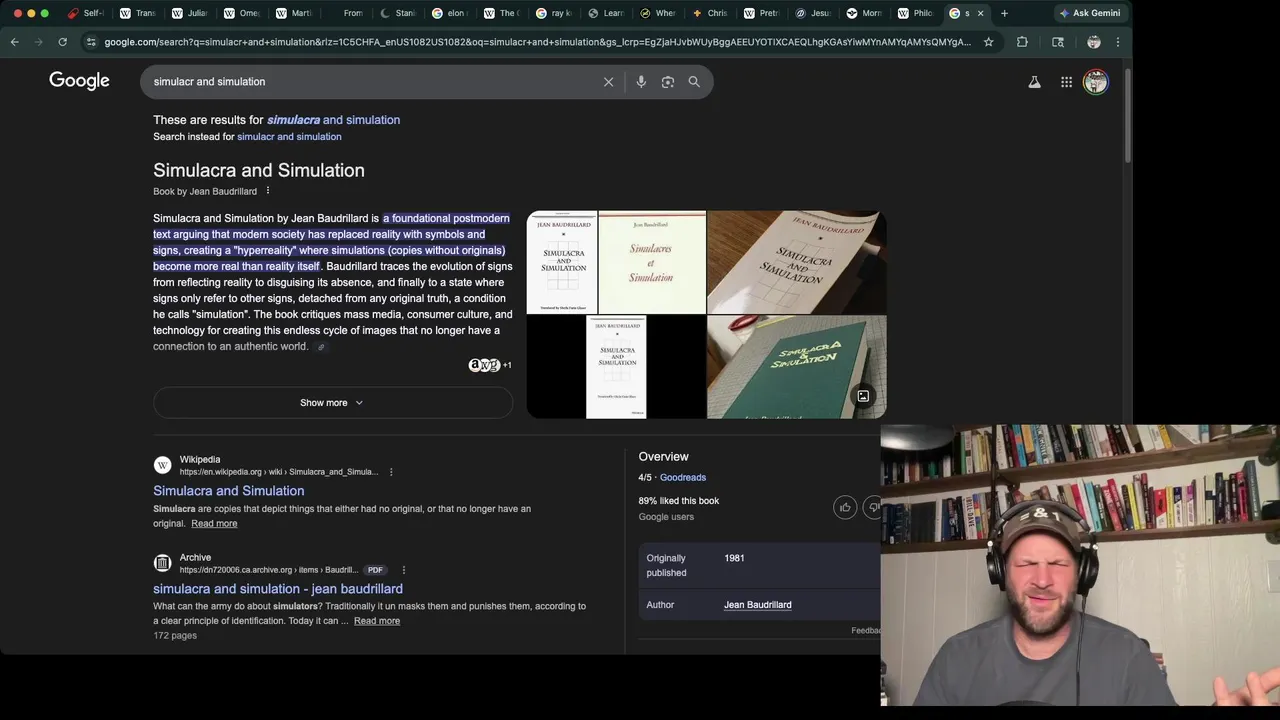This screenshot has height=720, width=1280.
Task: Open the 'simulacra and simulation' corrected query link
Action: pos(333,120)
